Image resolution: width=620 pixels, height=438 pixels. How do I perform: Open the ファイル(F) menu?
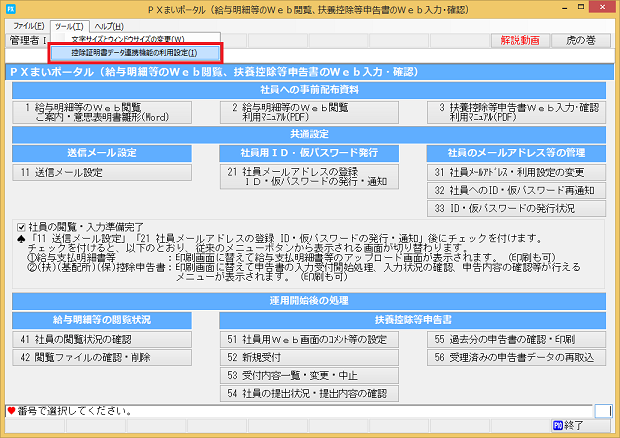click(x=28, y=26)
